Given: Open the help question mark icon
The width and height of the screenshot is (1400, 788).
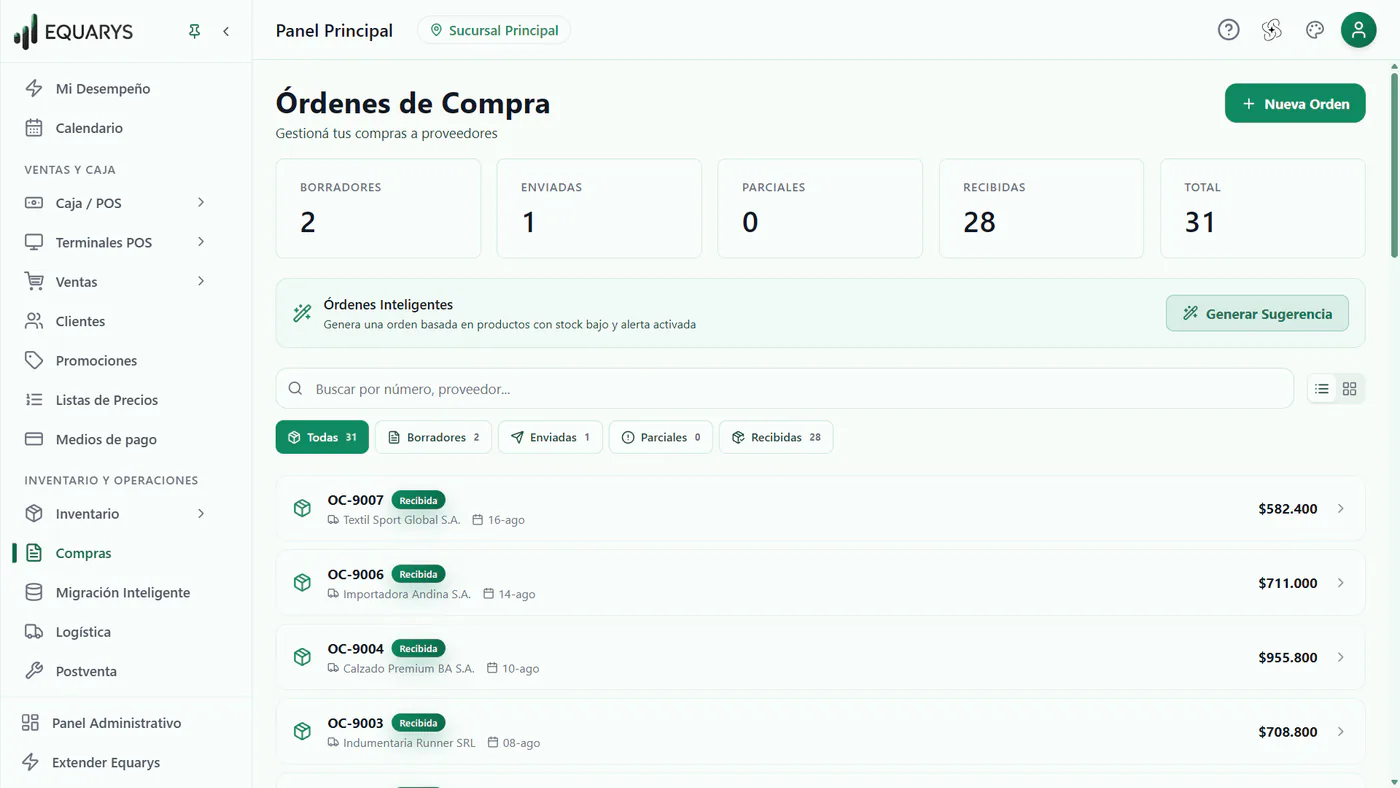Looking at the screenshot, I should tap(1228, 30).
